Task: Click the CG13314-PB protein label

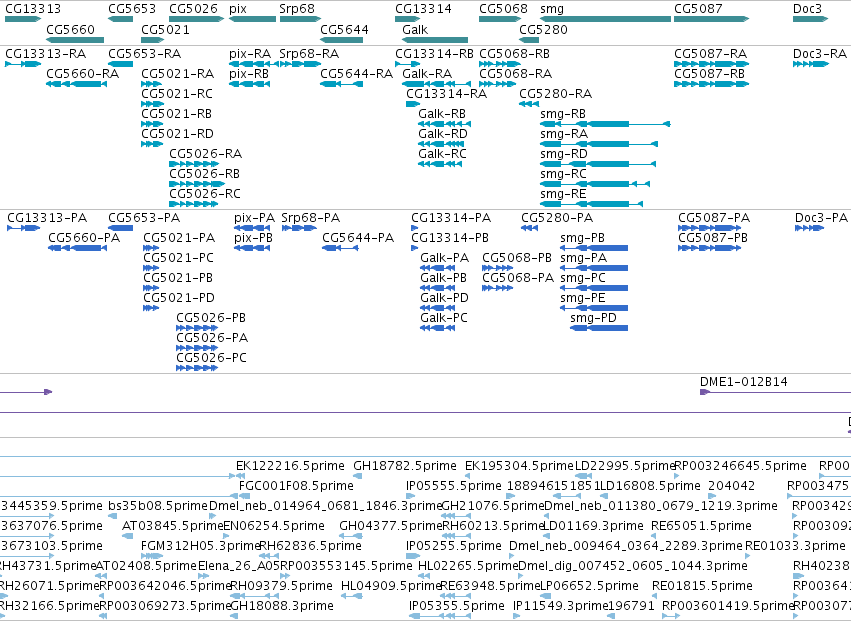Action: click(450, 238)
